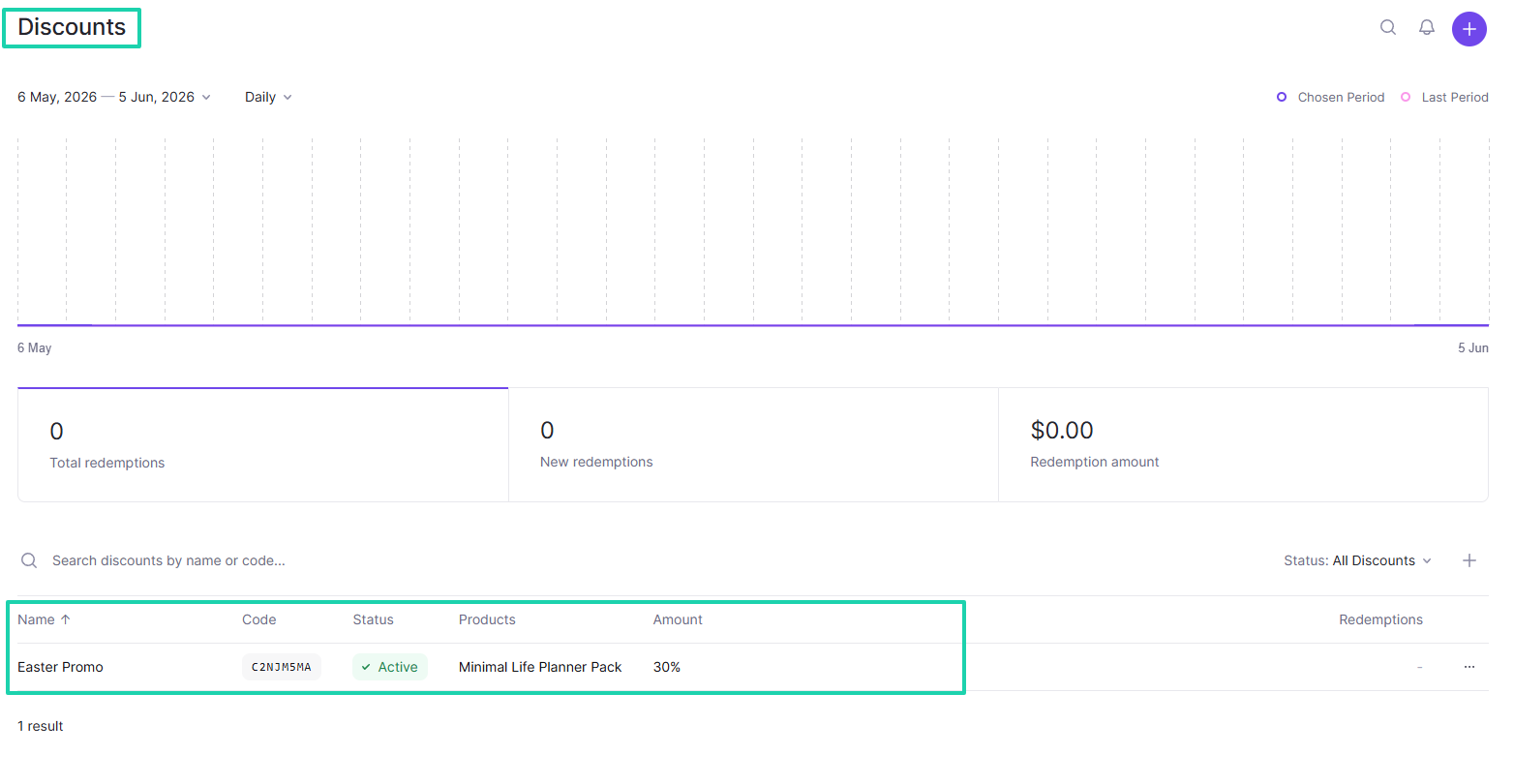The width and height of the screenshot is (1514, 784).
Task: Open the Easter Promo row three-dots menu
Action: click(1469, 667)
